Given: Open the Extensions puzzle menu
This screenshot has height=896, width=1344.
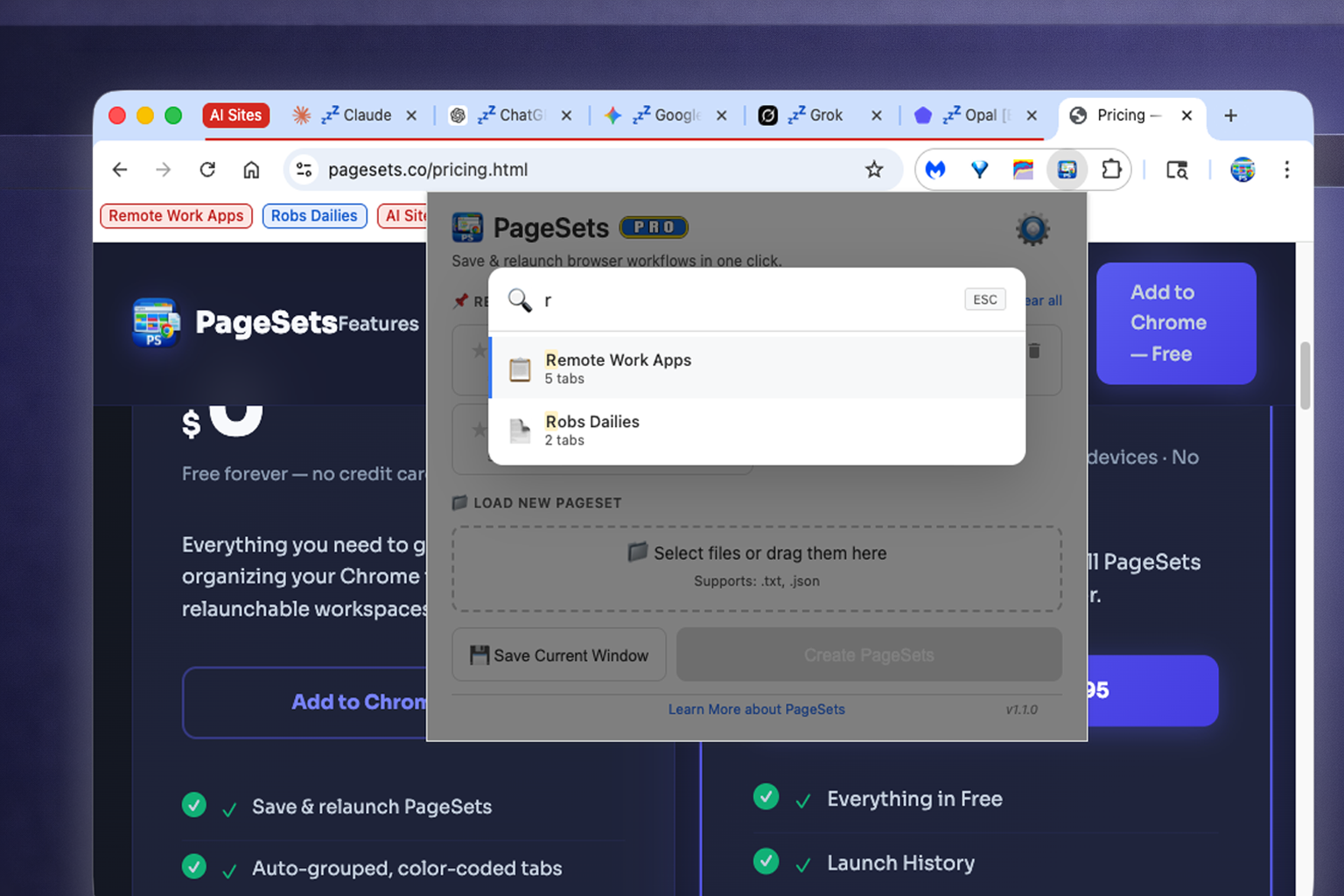Looking at the screenshot, I should (x=1111, y=169).
